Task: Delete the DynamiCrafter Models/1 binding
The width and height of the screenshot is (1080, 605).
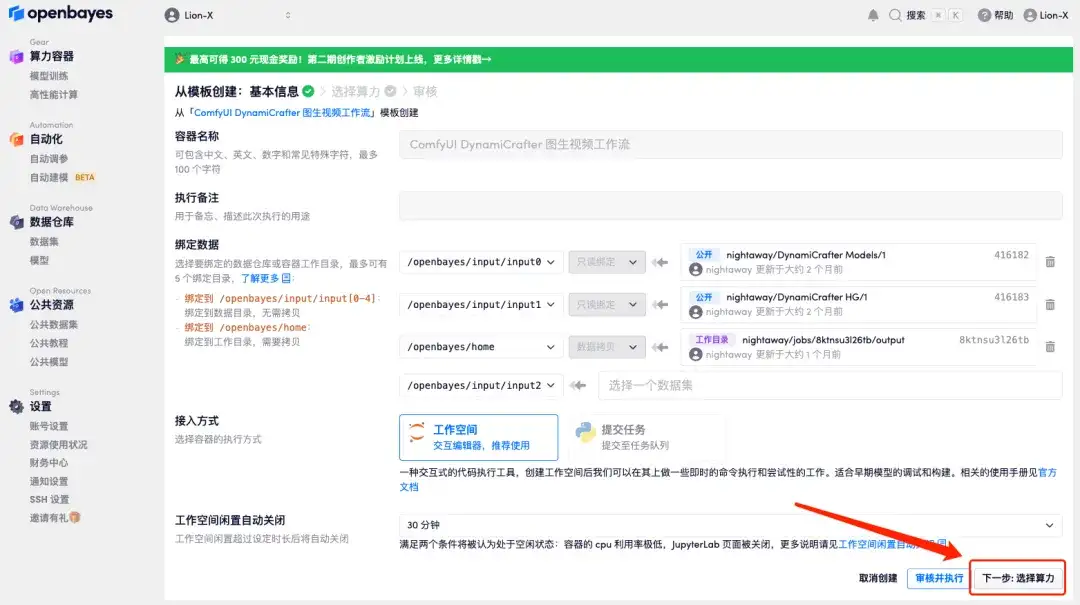Action: point(1050,262)
